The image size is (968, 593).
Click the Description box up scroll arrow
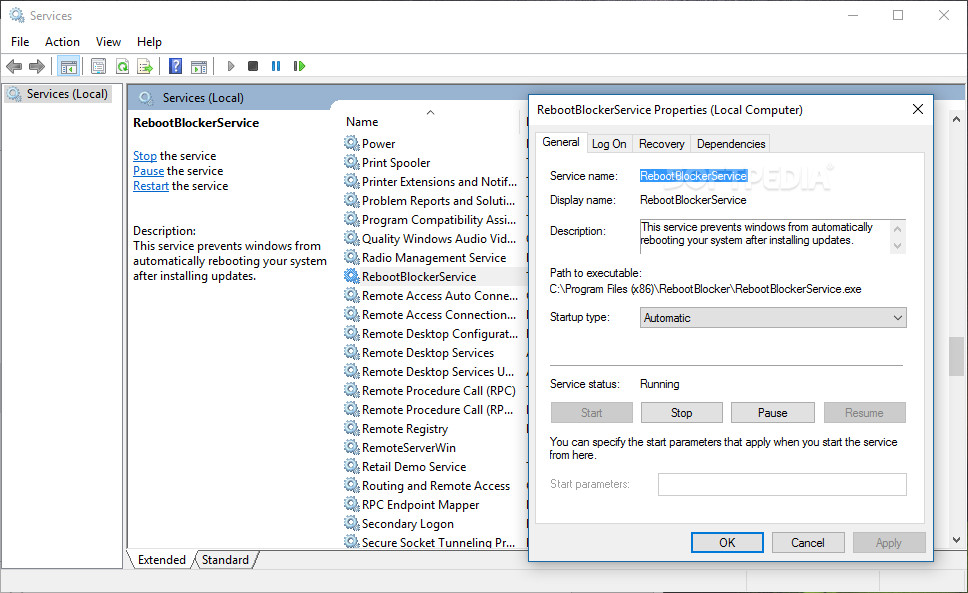pos(898,229)
